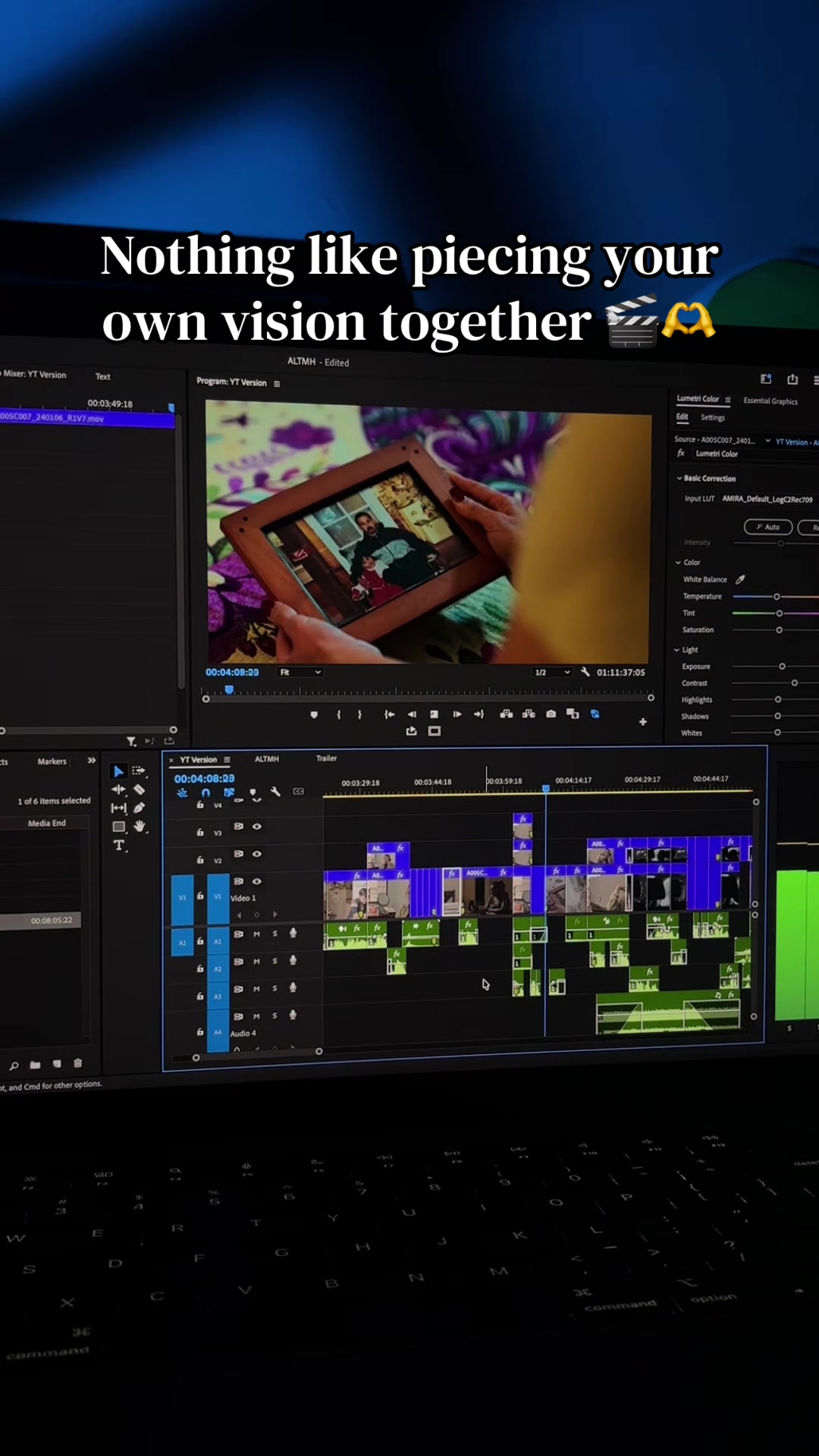The width and height of the screenshot is (819, 1456).
Task: Collapse the Light section
Action: point(677,650)
